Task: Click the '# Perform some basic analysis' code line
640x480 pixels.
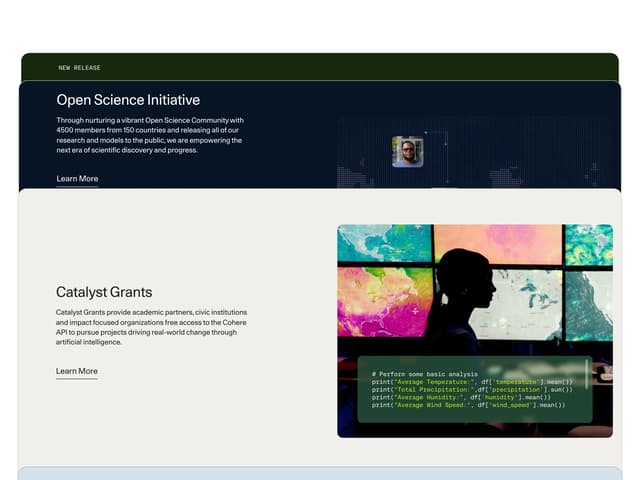Action: (x=424, y=374)
